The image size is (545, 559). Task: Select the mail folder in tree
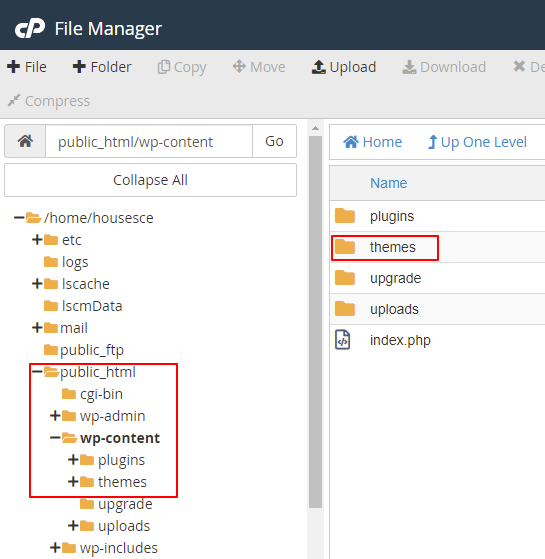74,328
